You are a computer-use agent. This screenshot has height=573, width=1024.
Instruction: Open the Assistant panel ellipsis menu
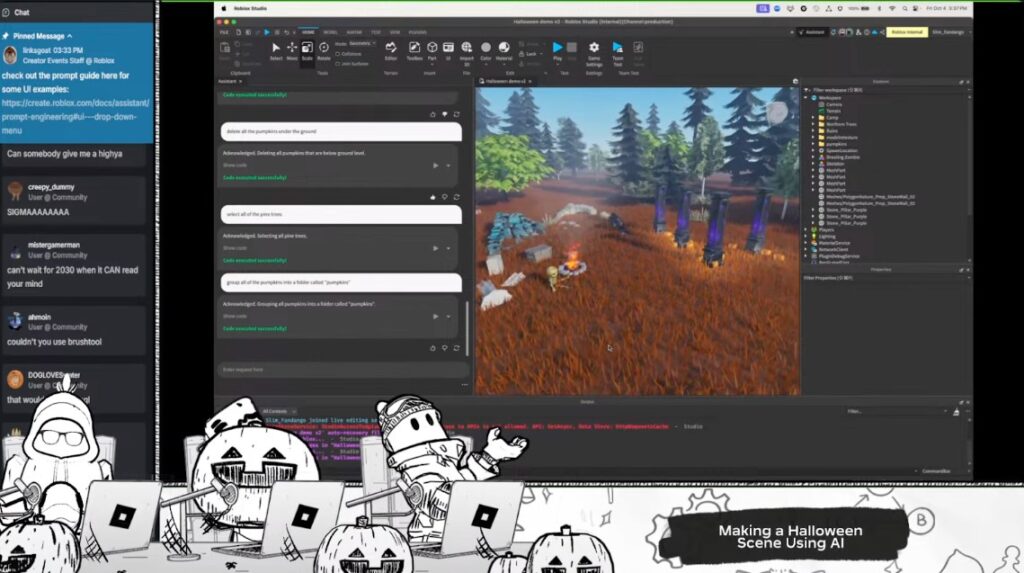[x=464, y=385]
